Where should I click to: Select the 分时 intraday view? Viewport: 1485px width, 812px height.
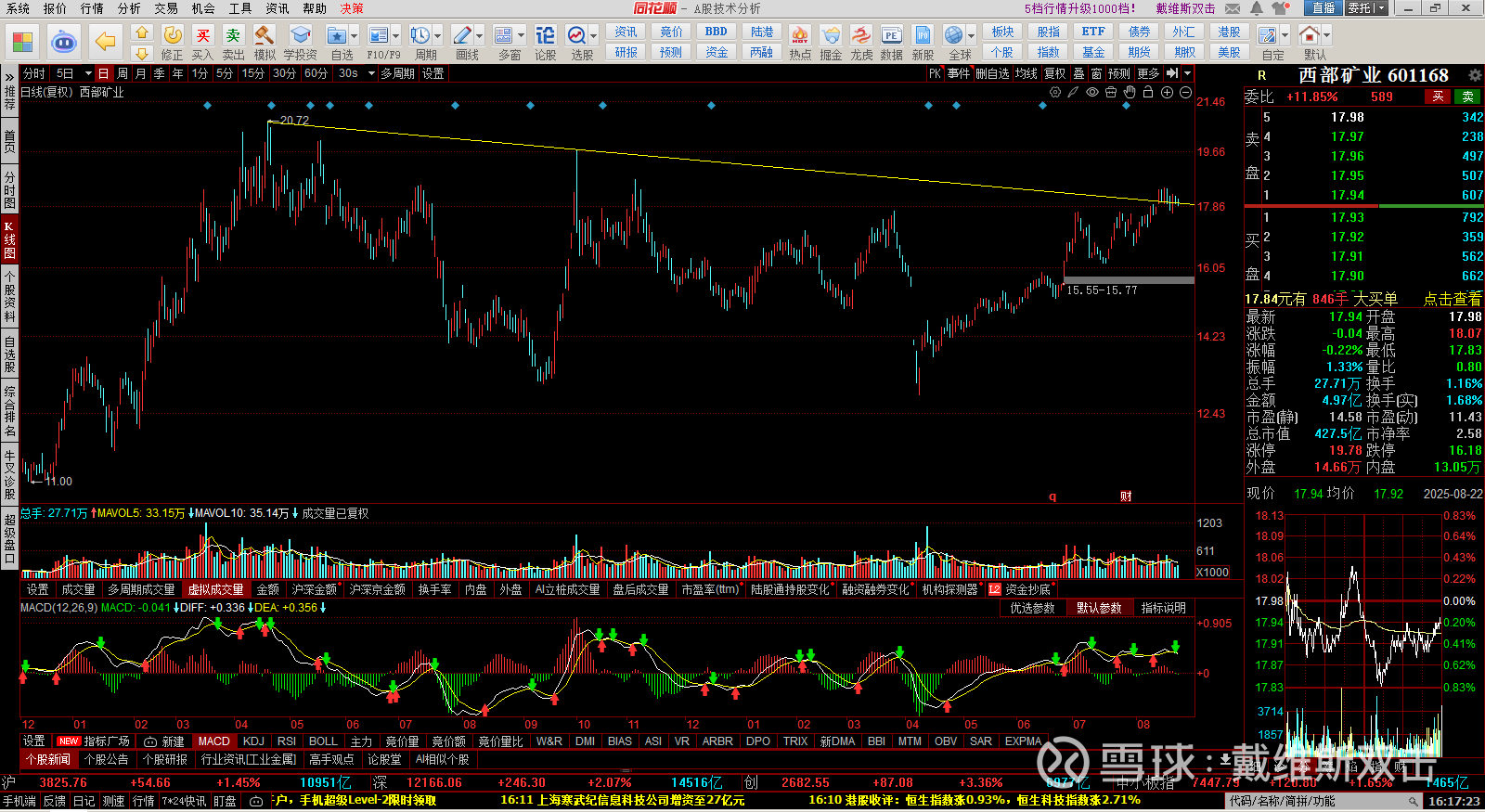(33, 73)
